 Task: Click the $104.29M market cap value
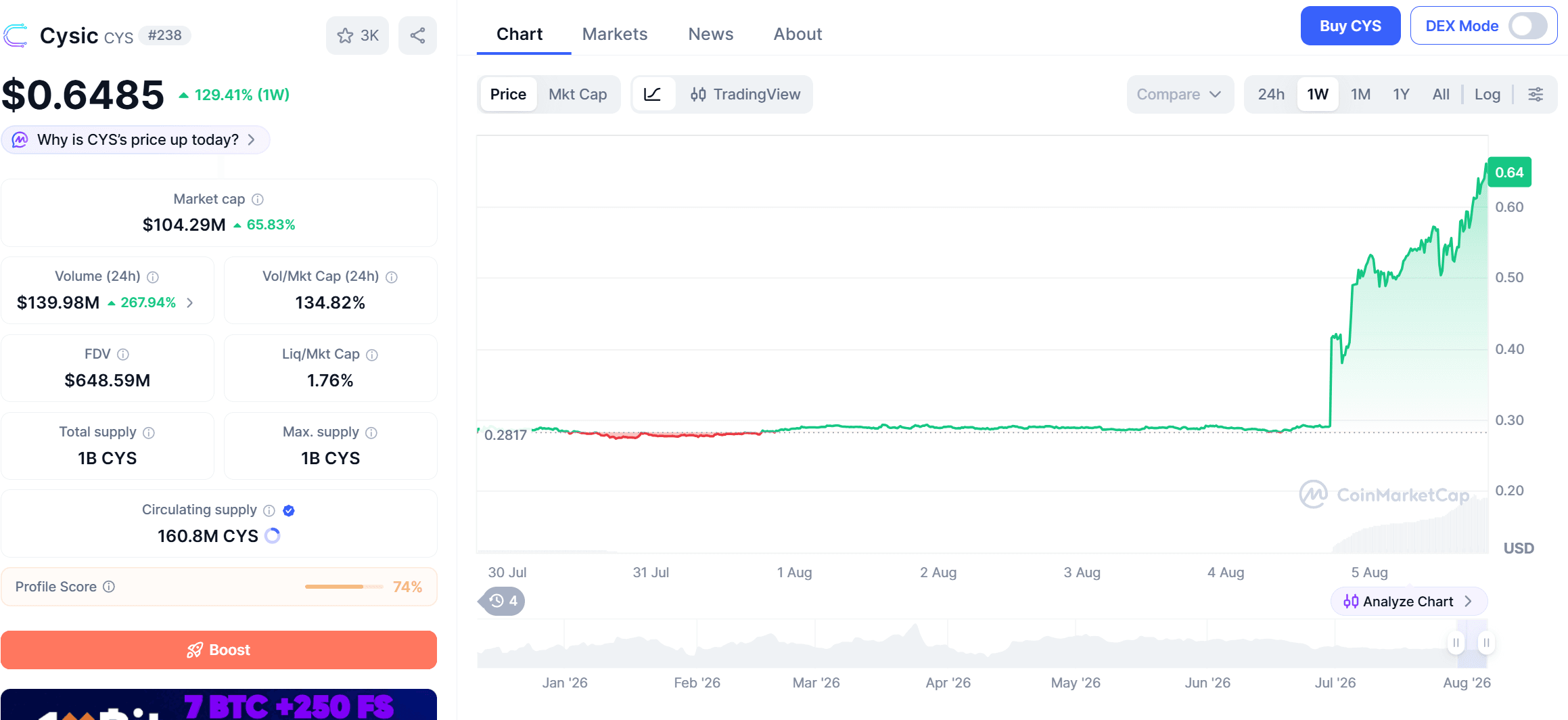[184, 225]
